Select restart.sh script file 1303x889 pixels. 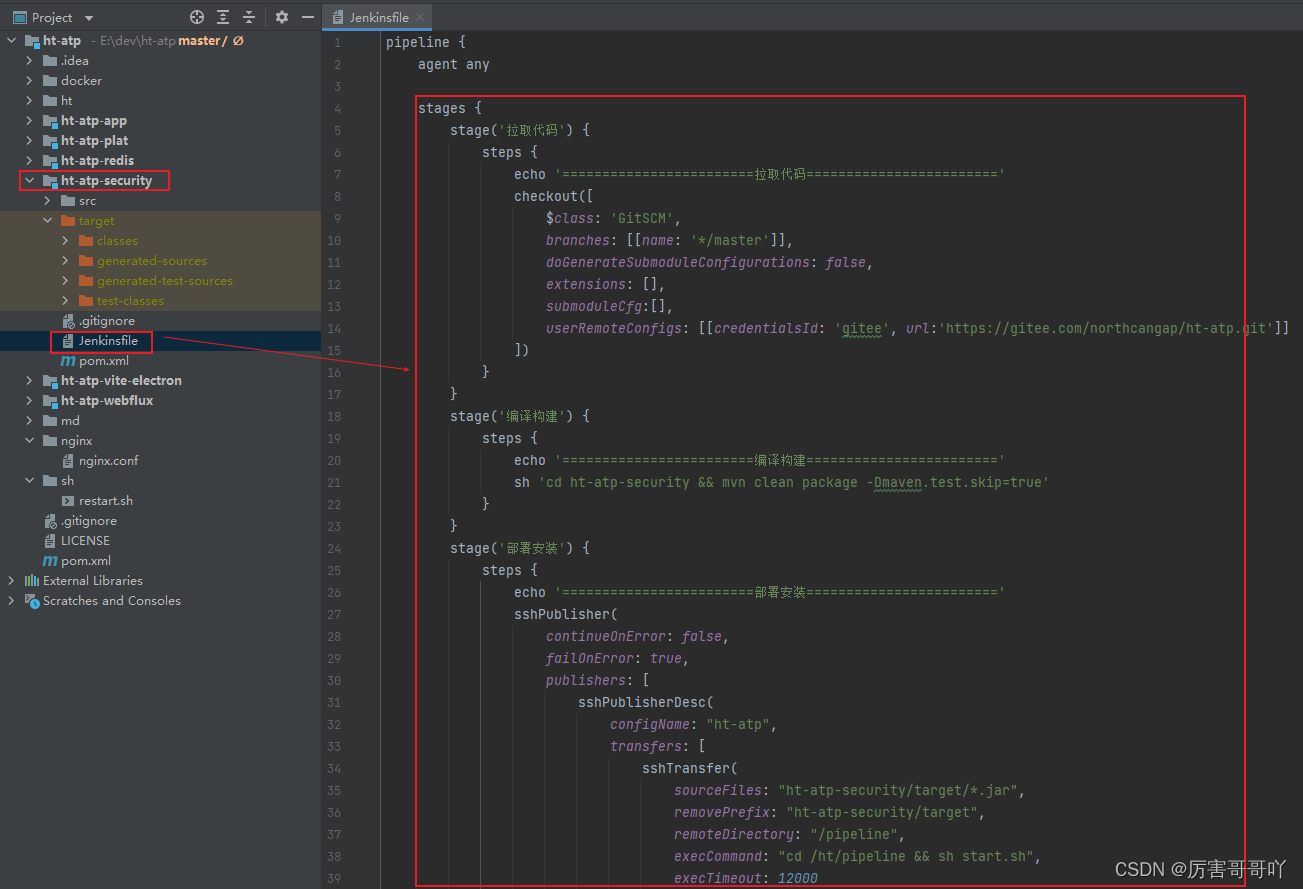[105, 501]
